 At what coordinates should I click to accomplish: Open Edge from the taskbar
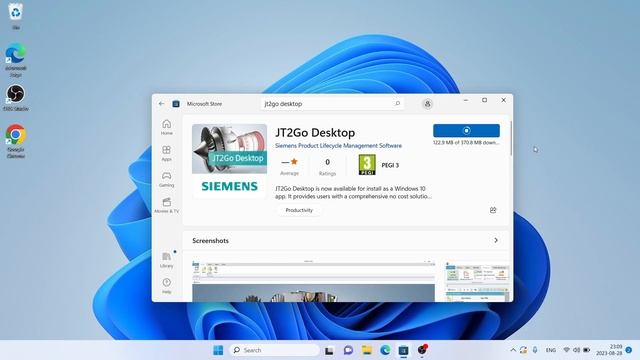[x=385, y=350]
